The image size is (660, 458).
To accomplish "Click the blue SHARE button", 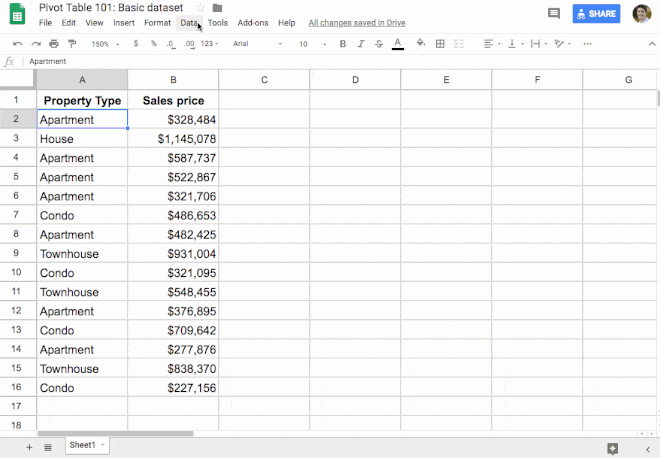I will point(596,14).
